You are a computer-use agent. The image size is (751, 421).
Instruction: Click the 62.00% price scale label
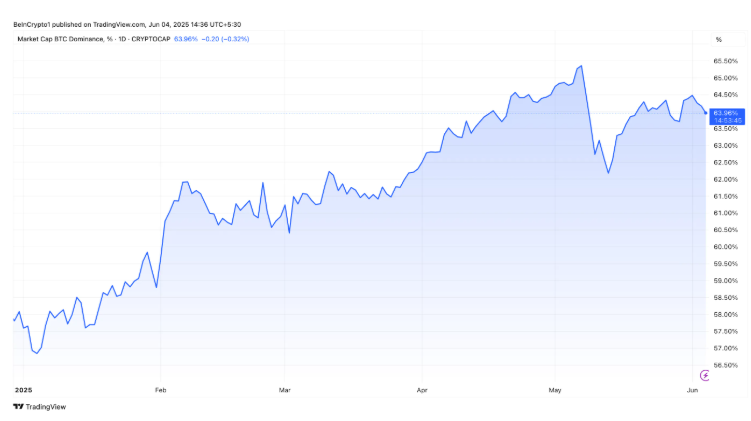click(x=726, y=180)
